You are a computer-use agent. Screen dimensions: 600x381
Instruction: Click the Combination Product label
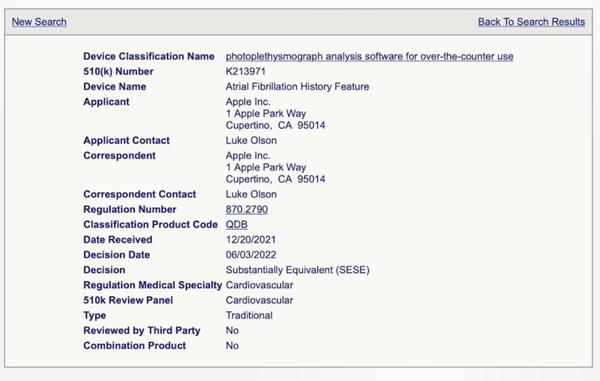(x=135, y=346)
